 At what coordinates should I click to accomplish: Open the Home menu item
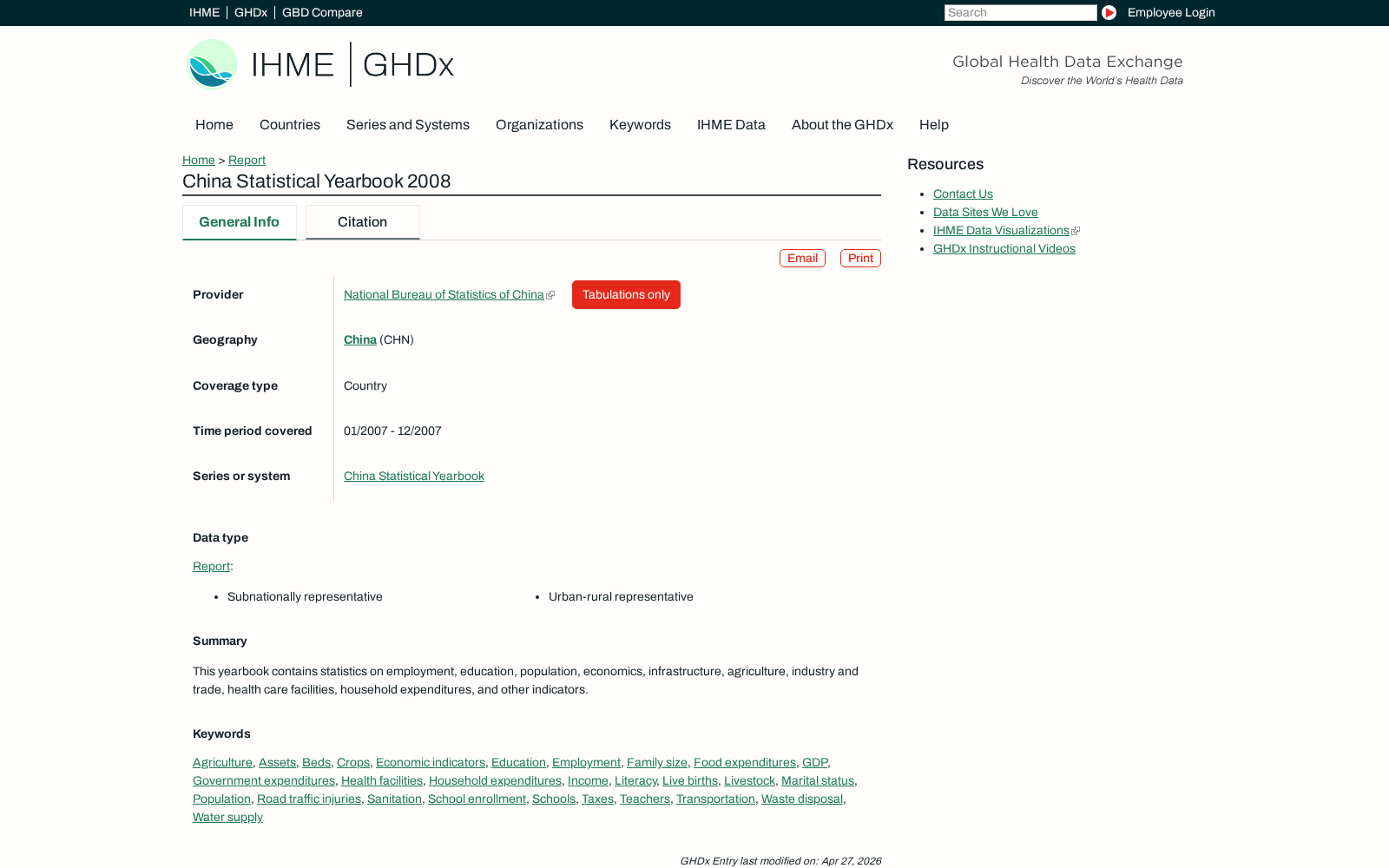[x=214, y=125]
